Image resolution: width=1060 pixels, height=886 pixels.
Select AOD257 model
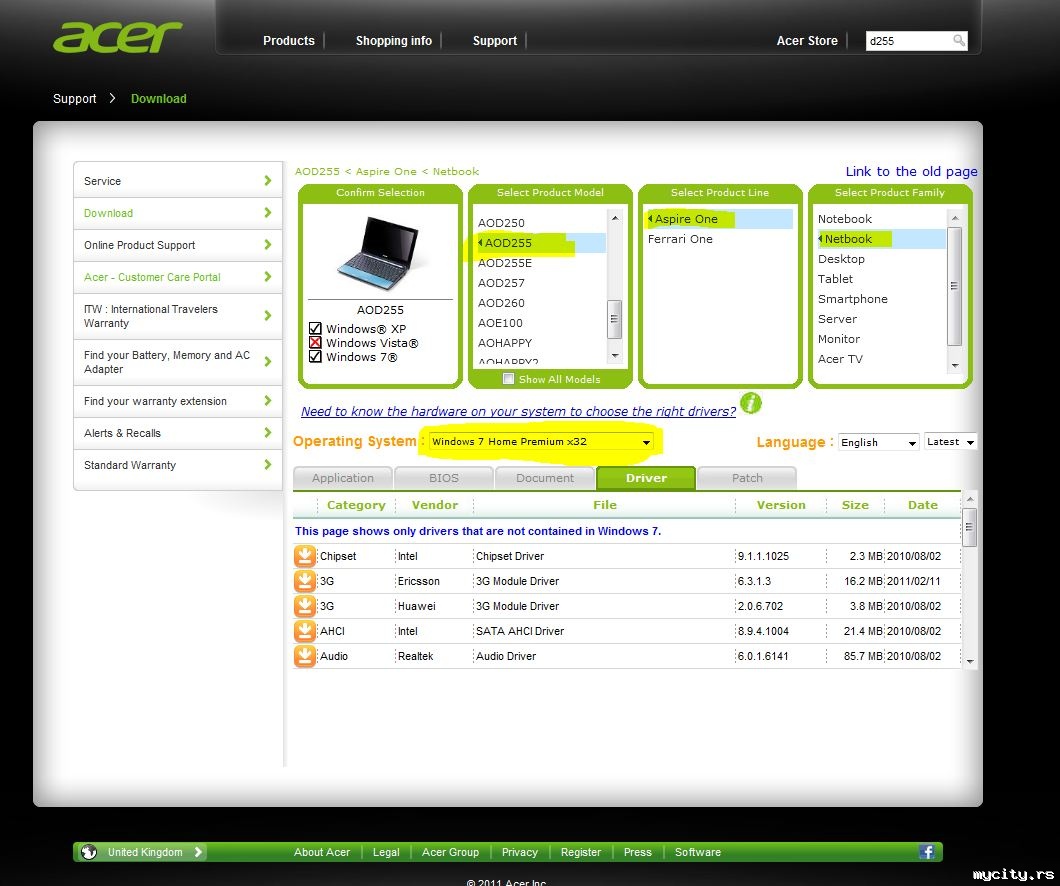pyautogui.click(x=501, y=282)
